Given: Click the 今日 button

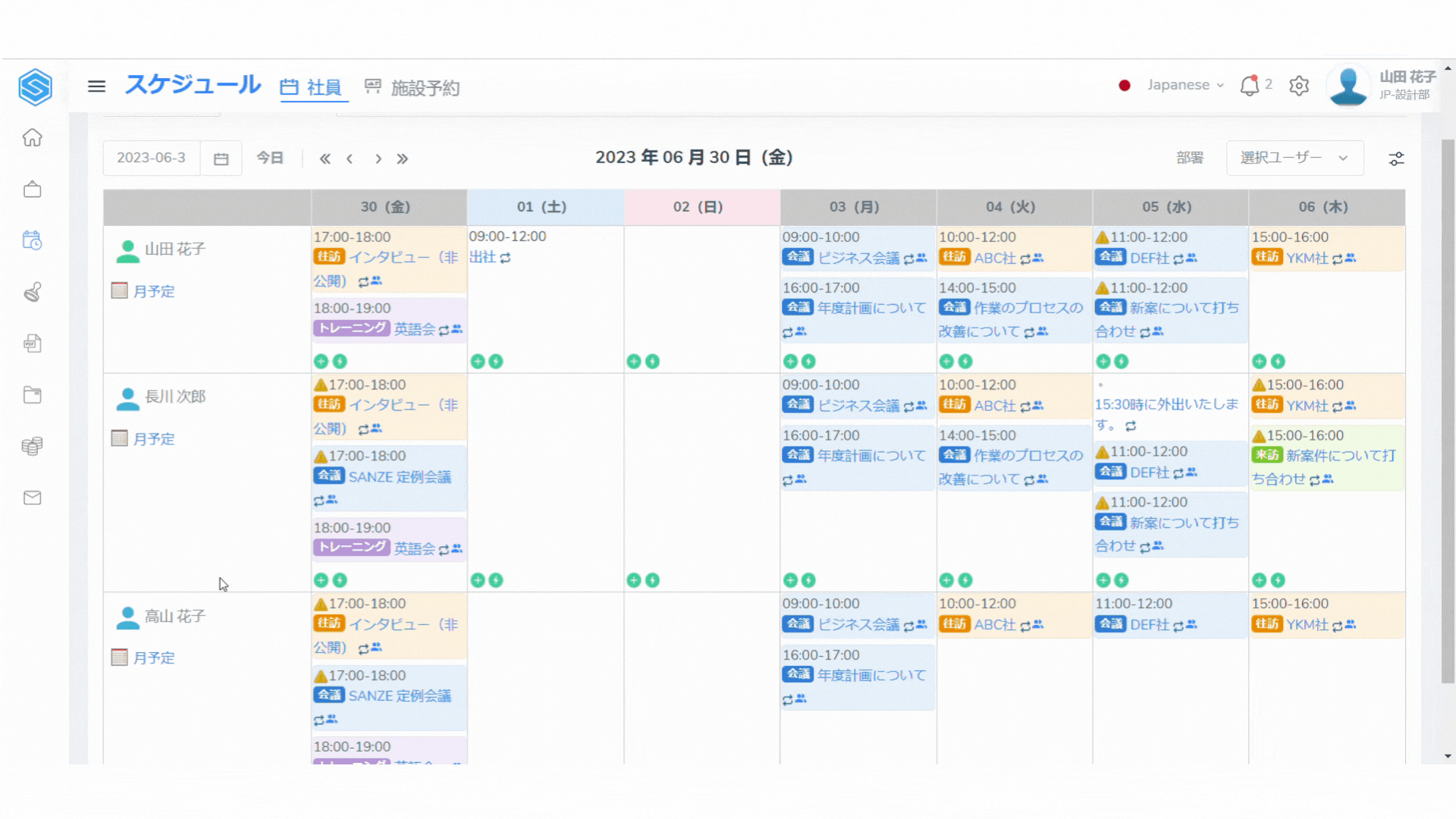Looking at the screenshot, I should click(x=270, y=158).
